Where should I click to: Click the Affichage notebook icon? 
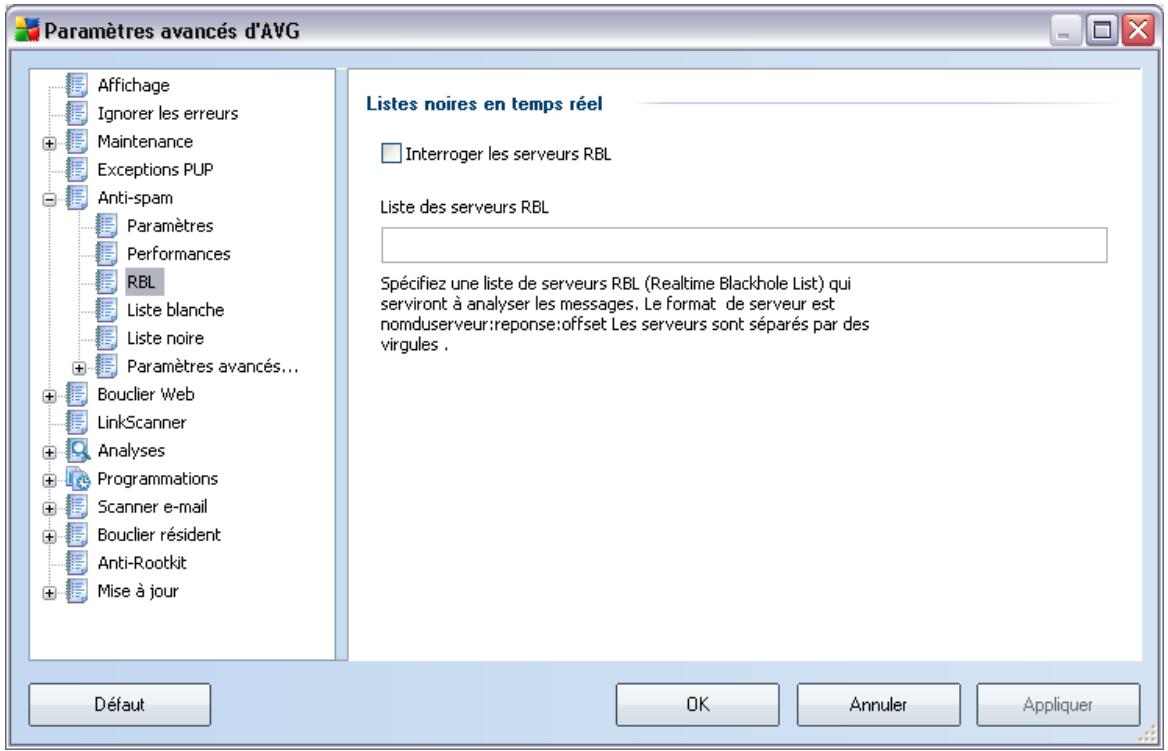(x=77, y=85)
